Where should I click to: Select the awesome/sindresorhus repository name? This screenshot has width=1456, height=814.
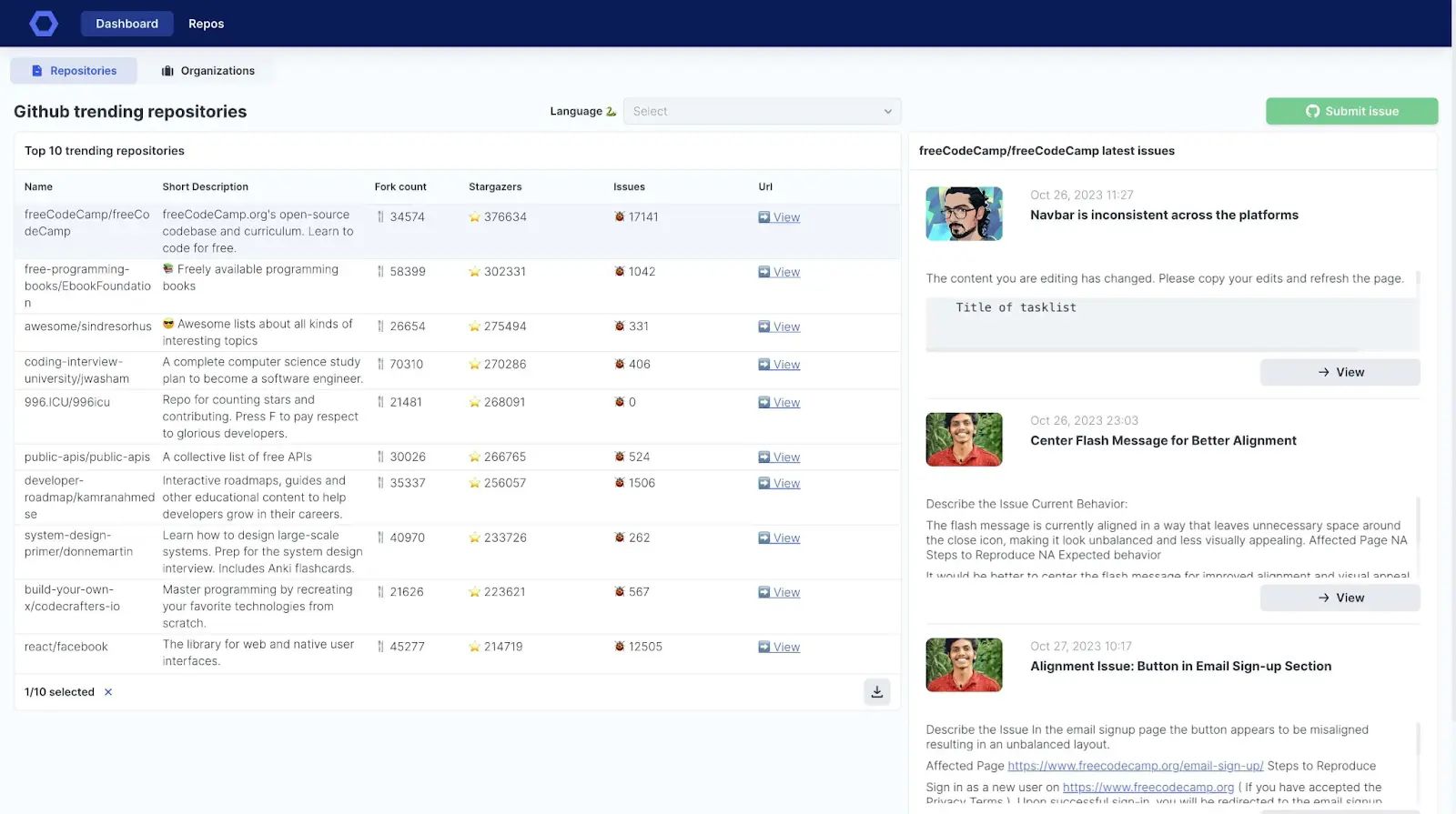pyautogui.click(x=88, y=327)
